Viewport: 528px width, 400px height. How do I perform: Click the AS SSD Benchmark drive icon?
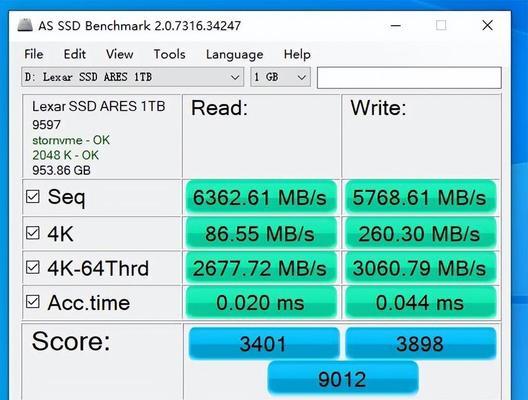(25, 25)
